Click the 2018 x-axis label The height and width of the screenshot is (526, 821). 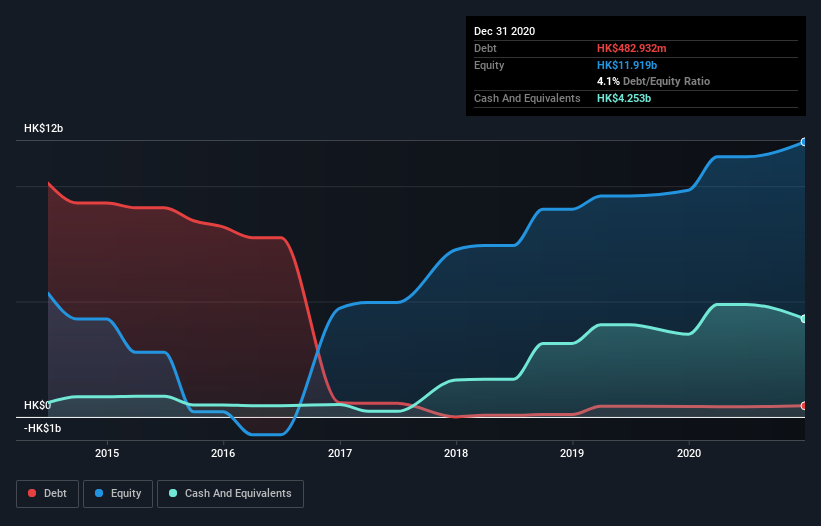coord(456,453)
